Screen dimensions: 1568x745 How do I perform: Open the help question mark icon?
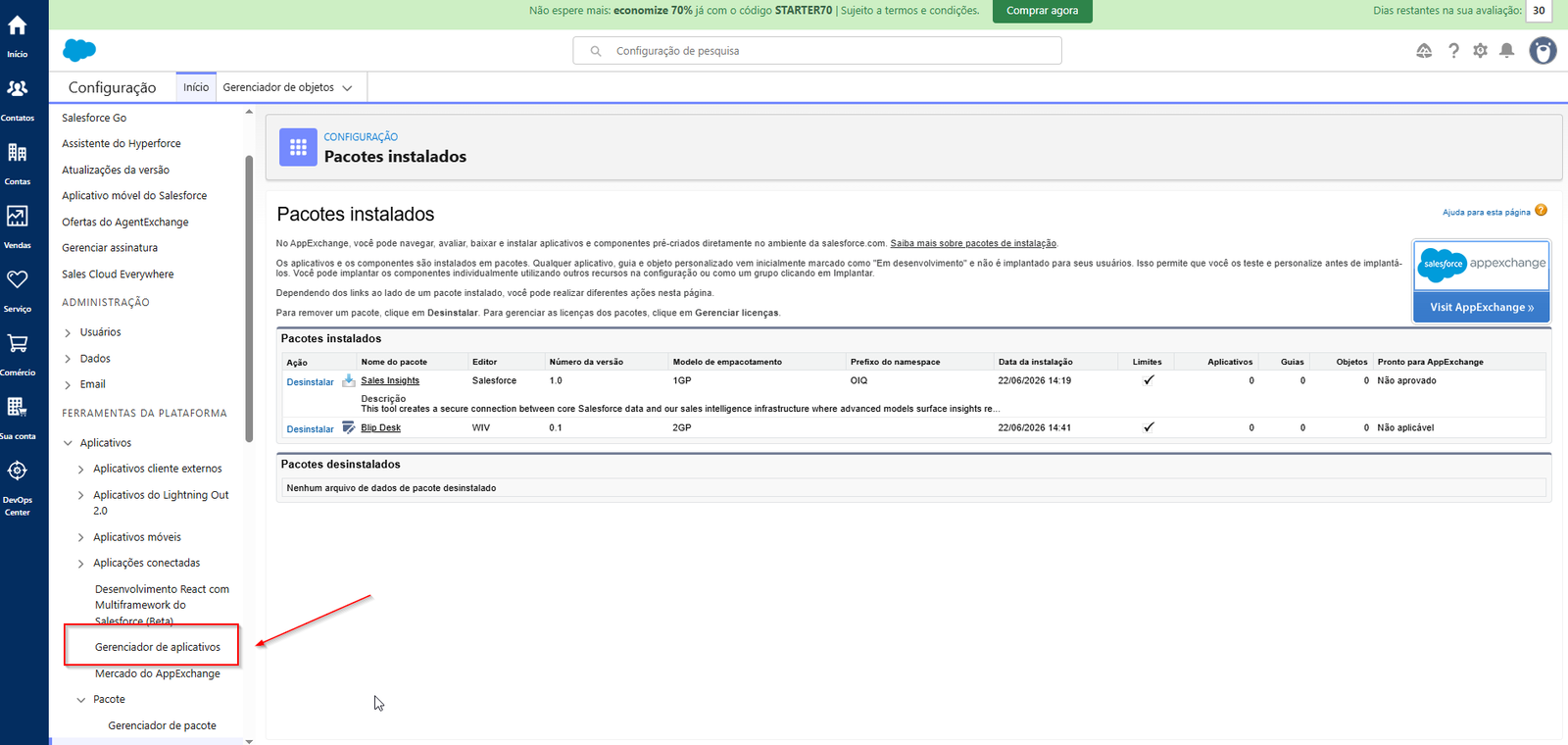1453,51
